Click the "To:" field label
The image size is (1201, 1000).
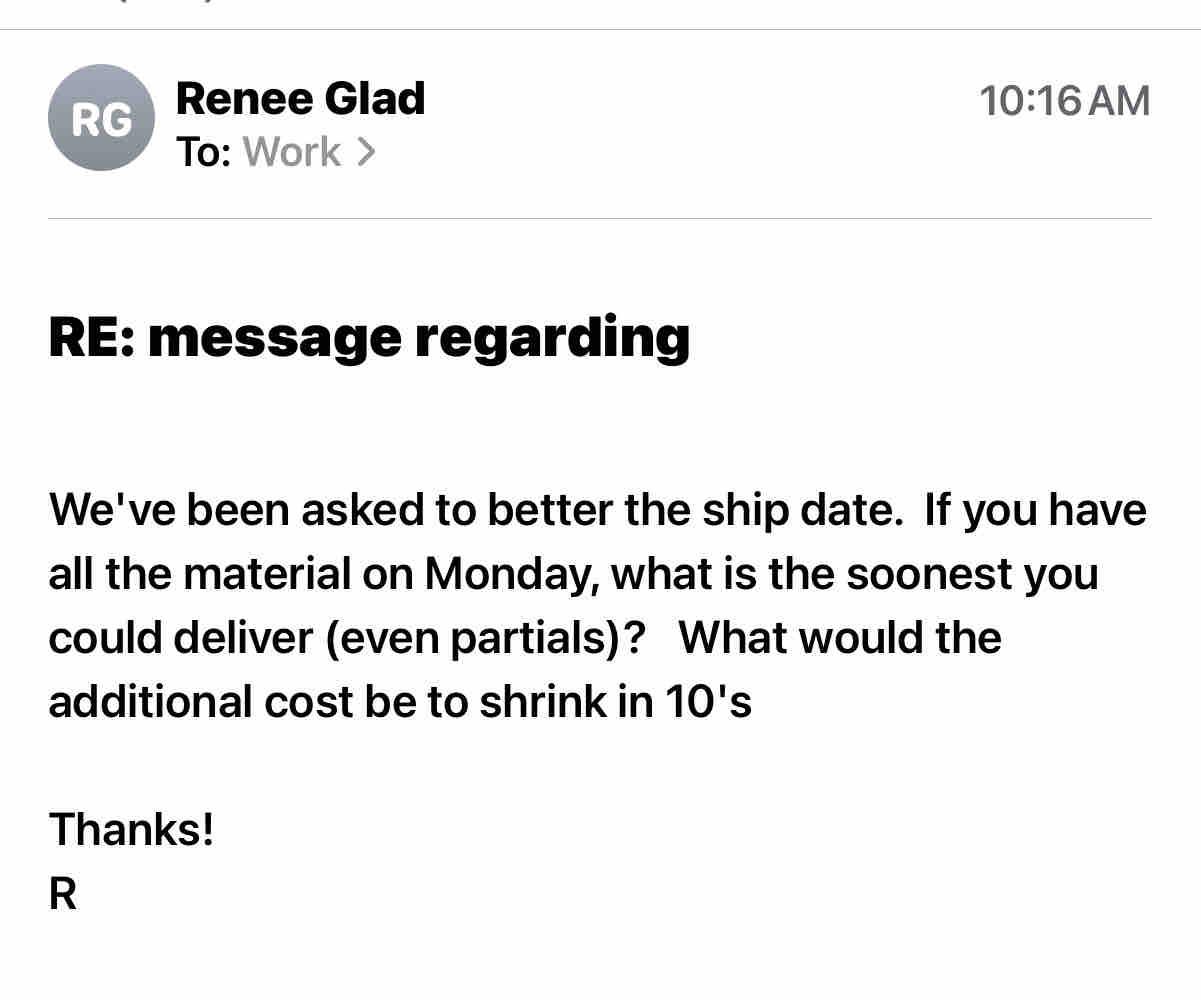point(204,152)
